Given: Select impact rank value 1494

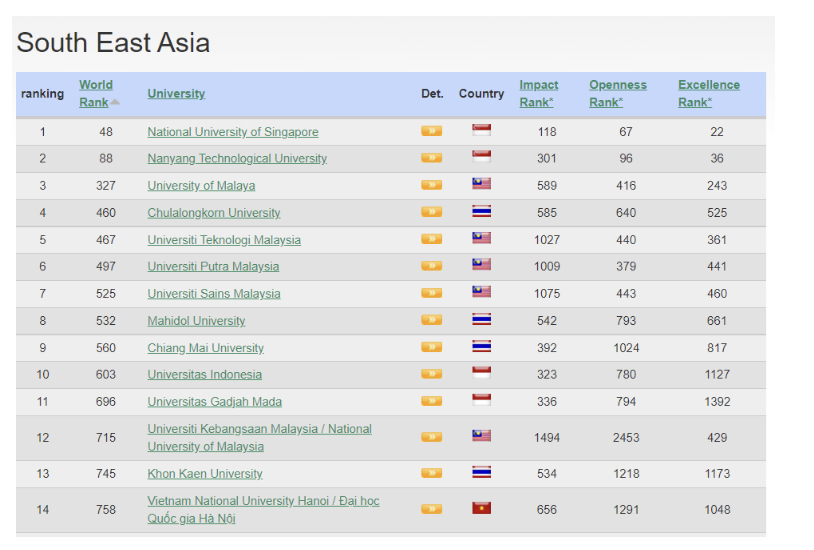Looking at the screenshot, I should [547, 437].
